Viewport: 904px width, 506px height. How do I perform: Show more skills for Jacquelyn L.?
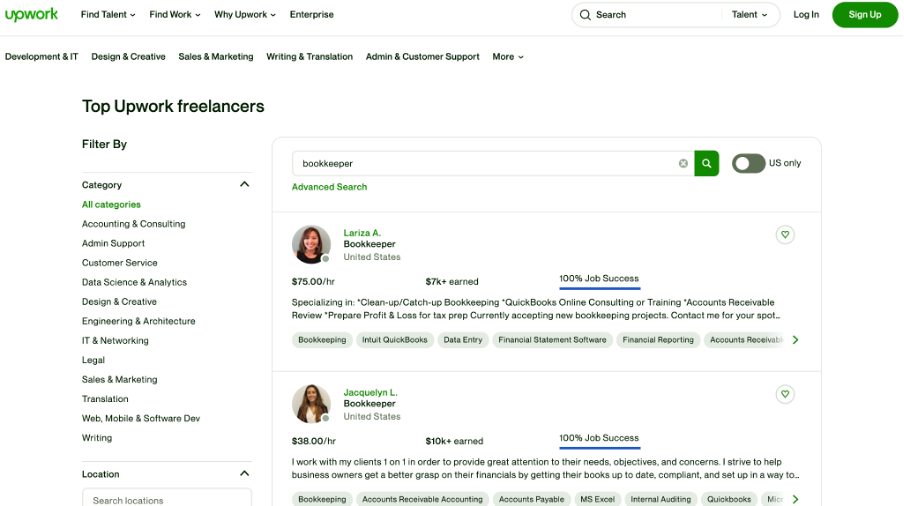pos(796,500)
